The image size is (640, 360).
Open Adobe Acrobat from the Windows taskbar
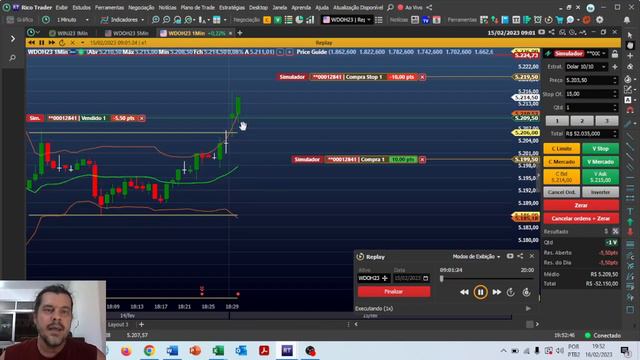[264, 351]
